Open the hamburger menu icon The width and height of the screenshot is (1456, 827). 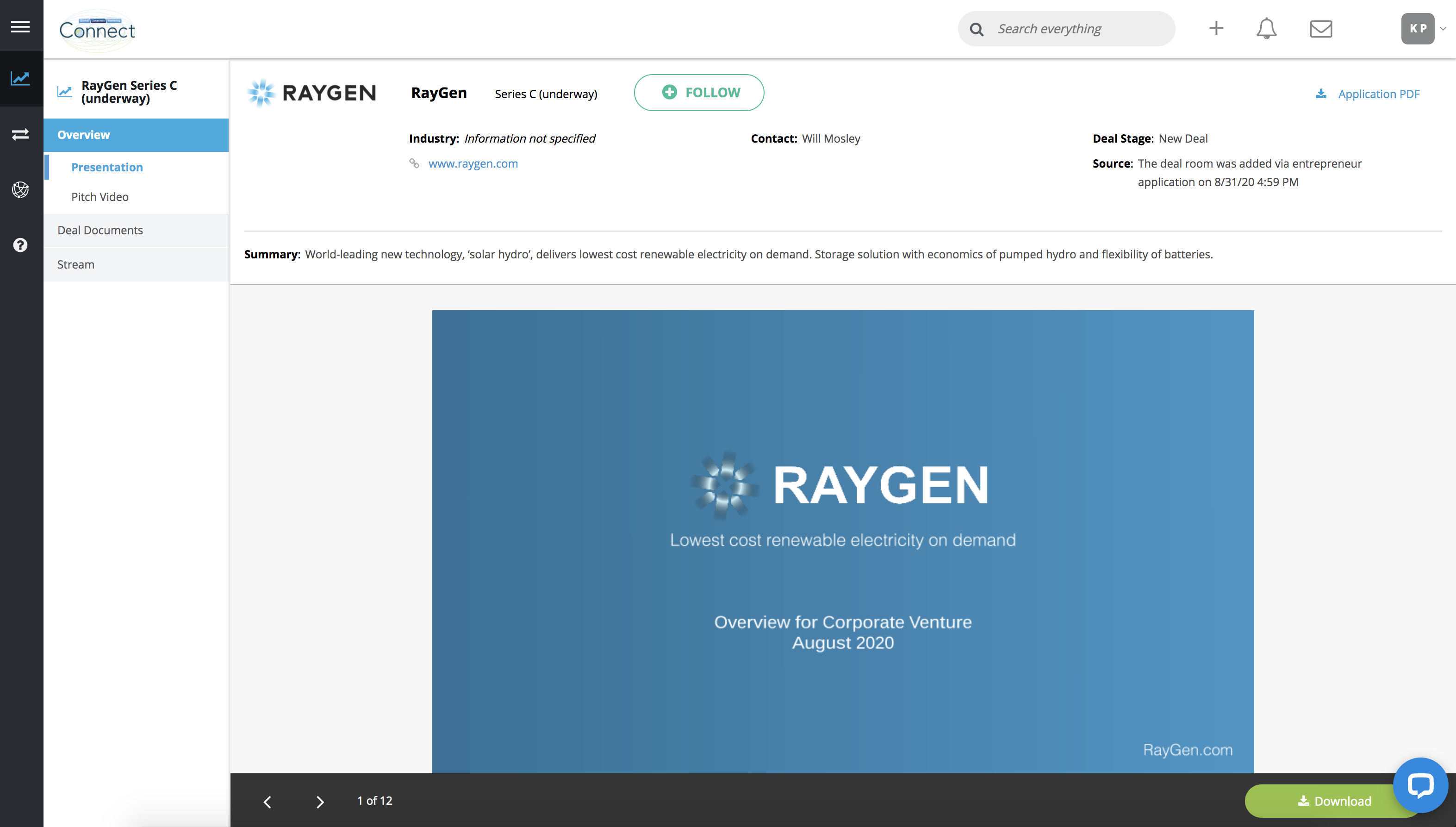coord(20,27)
